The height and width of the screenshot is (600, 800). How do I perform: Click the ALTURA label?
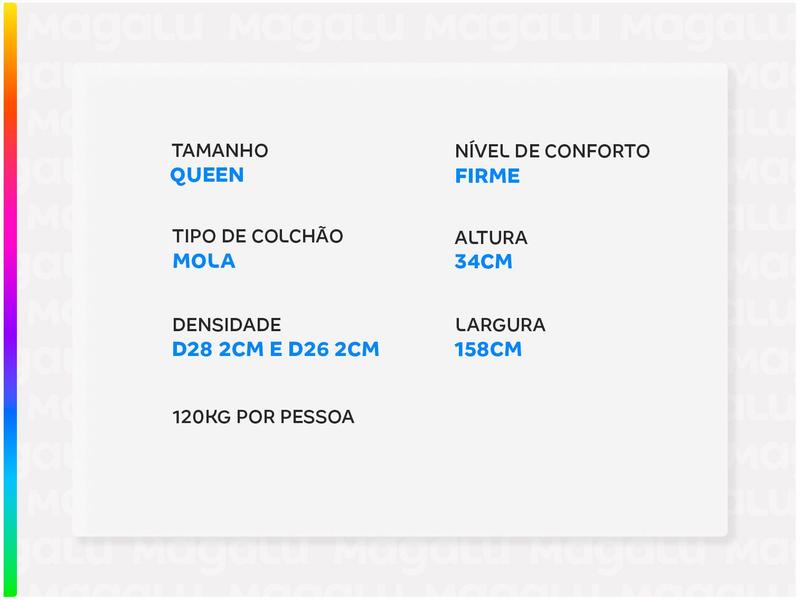[491, 238]
